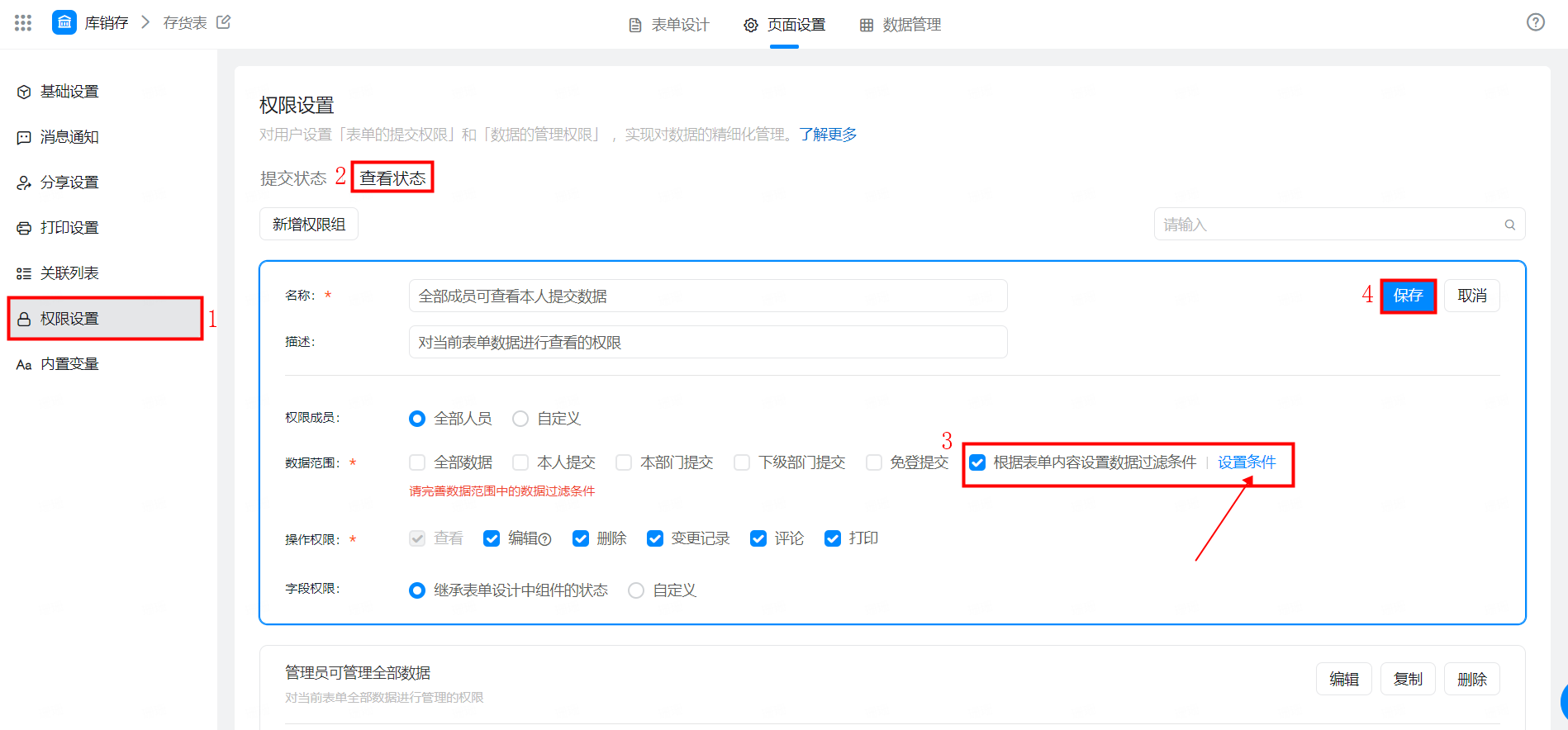This screenshot has width=1568, height=730.
Task: Select the 查看状态 tab
Action: point(392,178)
